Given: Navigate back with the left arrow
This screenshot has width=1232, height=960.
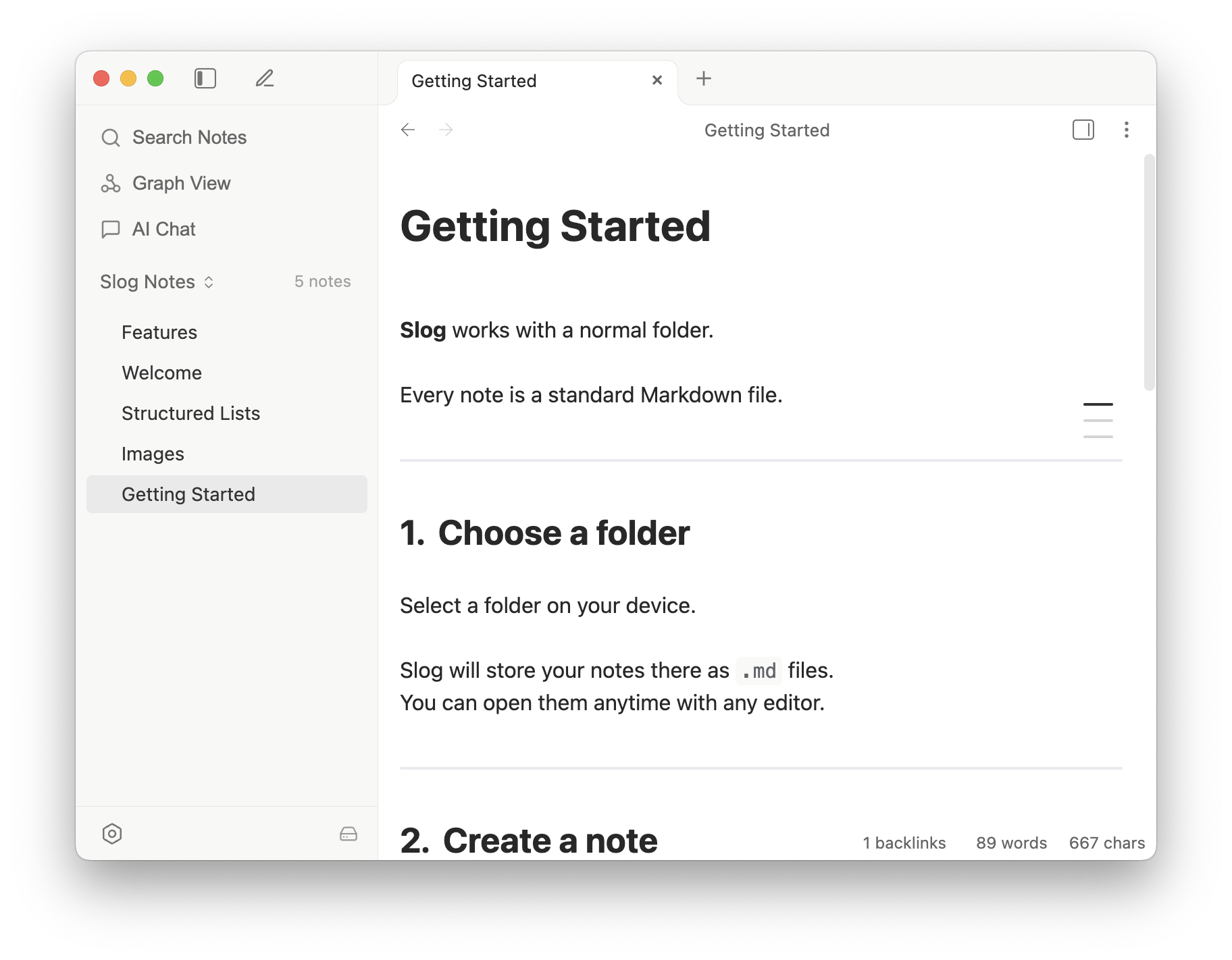Looking at the screenshot, I should click(x=408, y=130).
